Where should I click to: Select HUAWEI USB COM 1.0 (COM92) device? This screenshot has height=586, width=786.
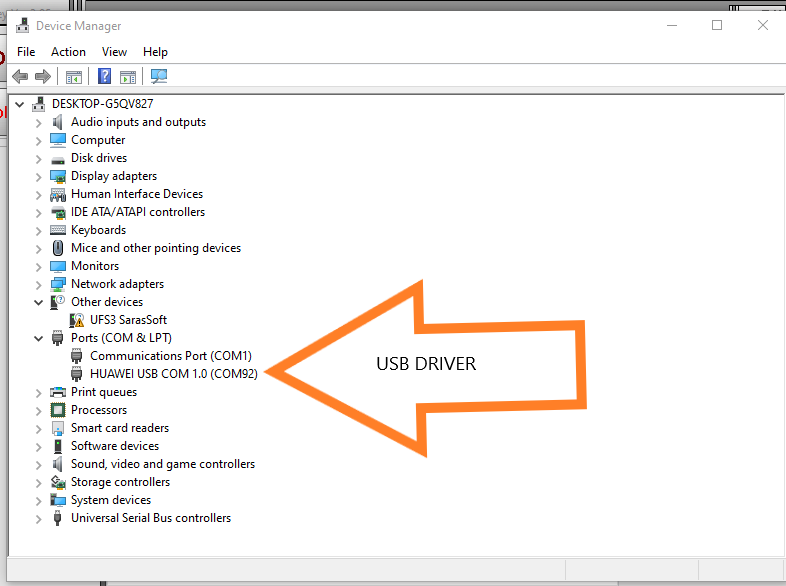coord(173,374)
